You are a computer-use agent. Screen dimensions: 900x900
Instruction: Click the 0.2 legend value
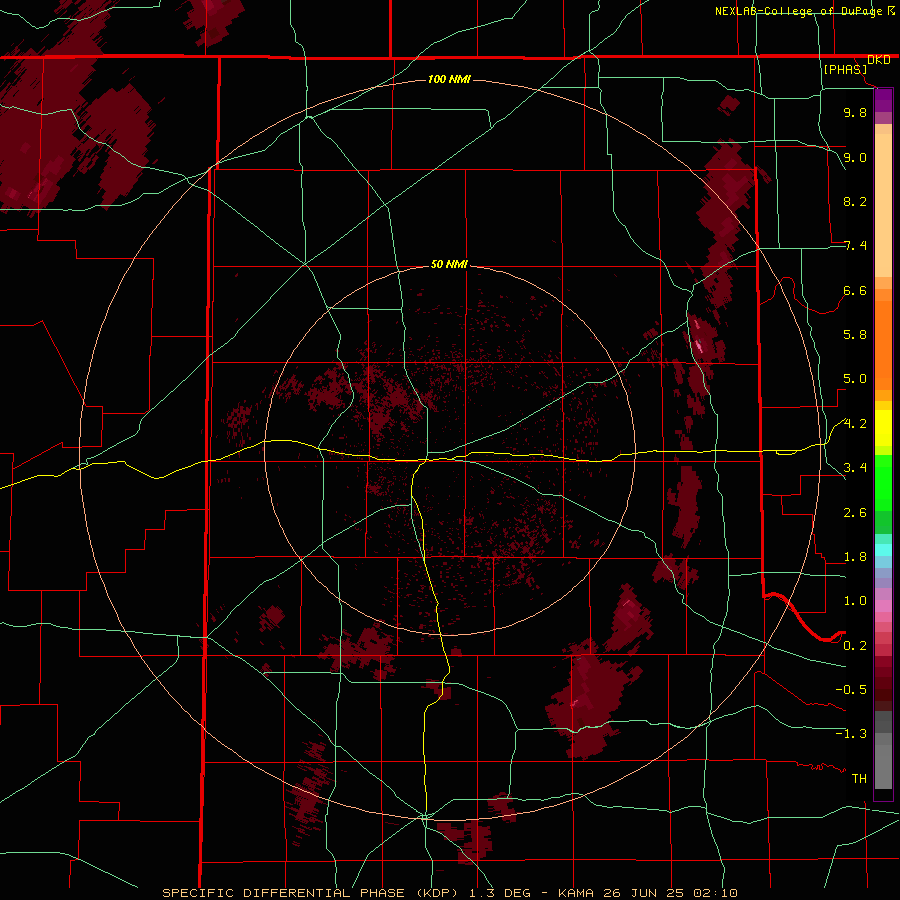pos(855,645)
